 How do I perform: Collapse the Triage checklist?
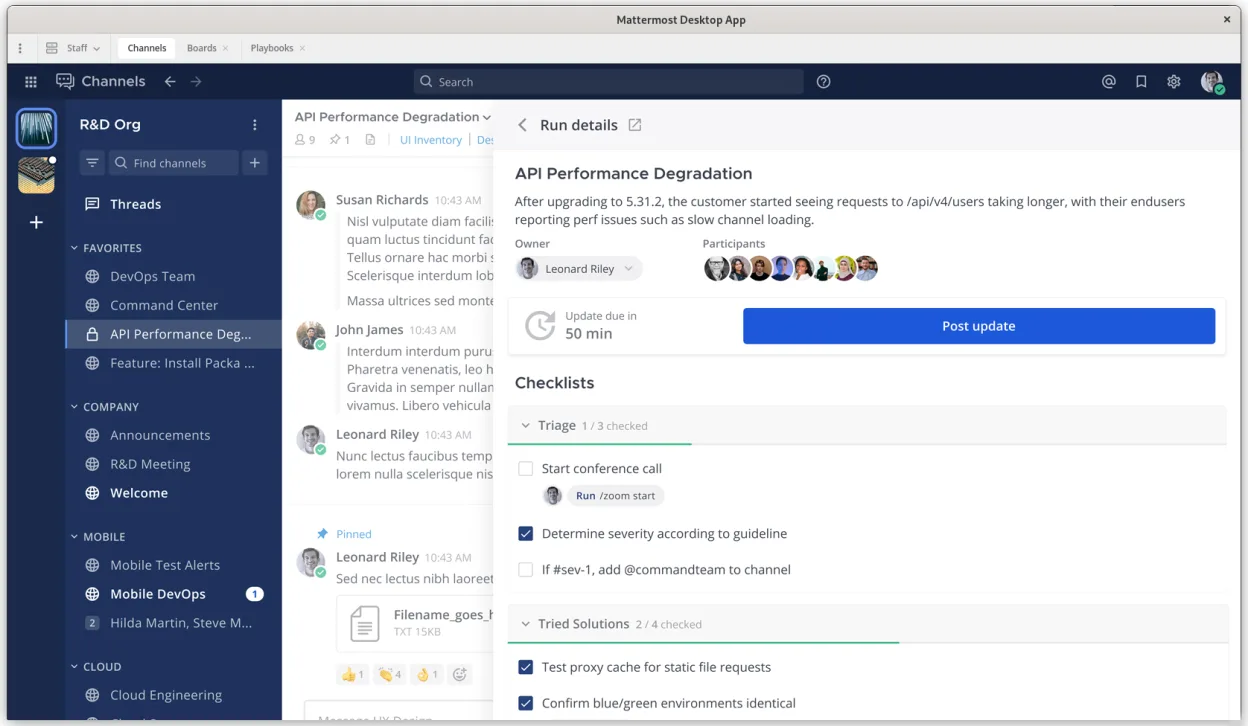pos(525,426)
